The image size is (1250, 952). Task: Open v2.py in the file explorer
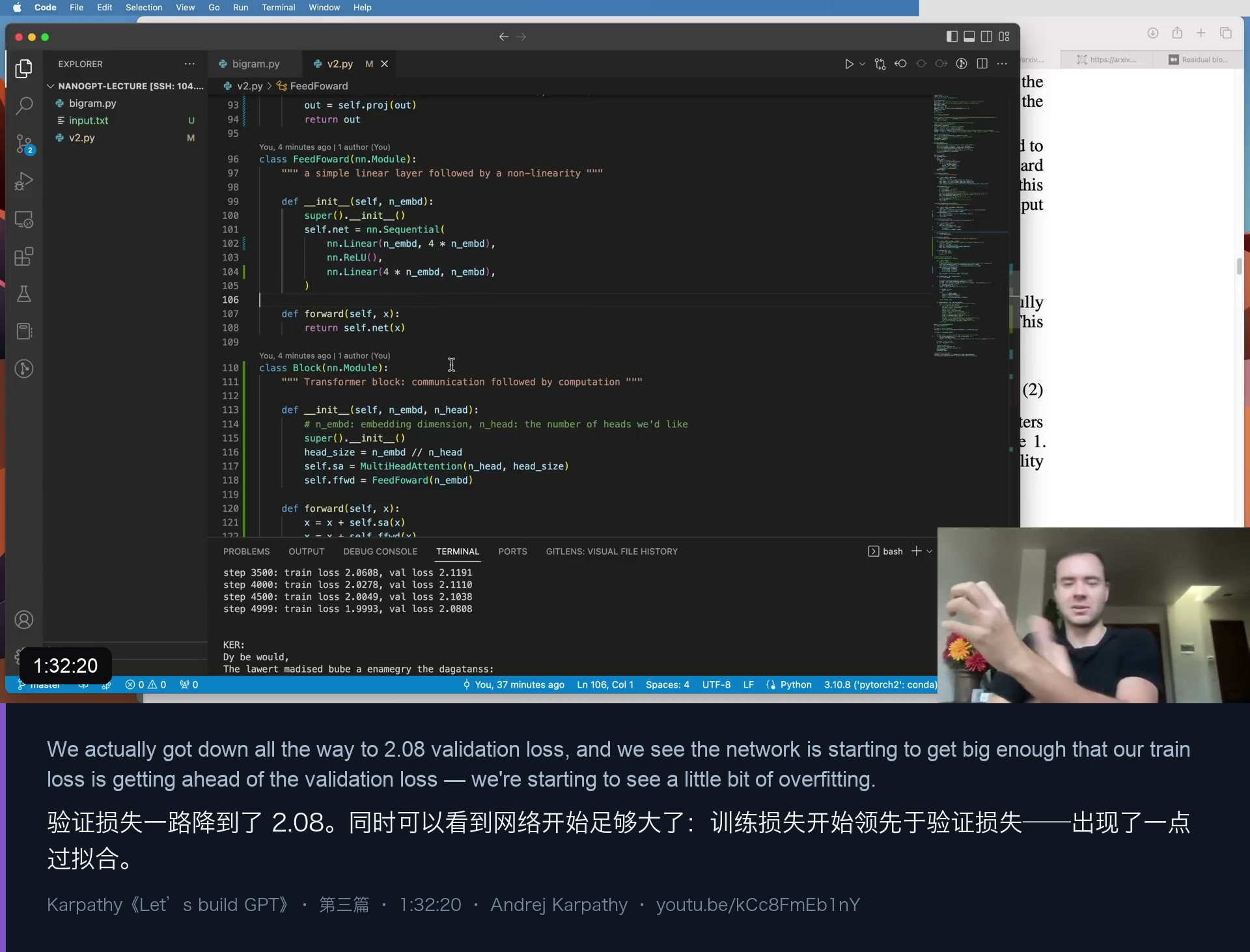125,138
